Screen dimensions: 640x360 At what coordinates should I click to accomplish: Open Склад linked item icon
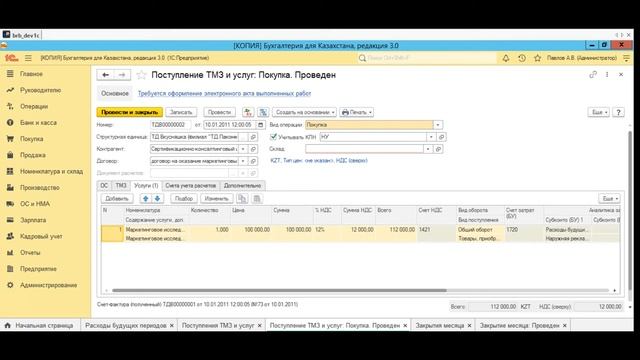438,149
